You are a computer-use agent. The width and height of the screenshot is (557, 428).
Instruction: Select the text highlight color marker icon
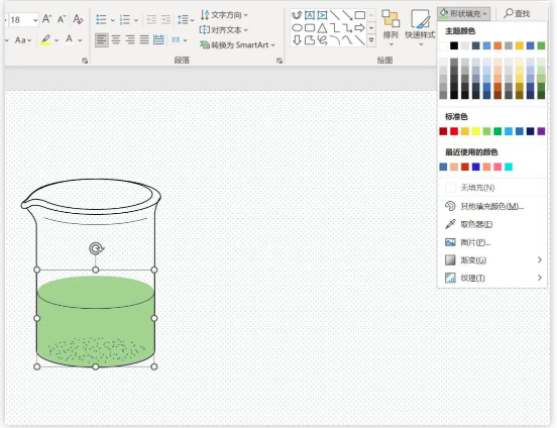coord(45,39)
